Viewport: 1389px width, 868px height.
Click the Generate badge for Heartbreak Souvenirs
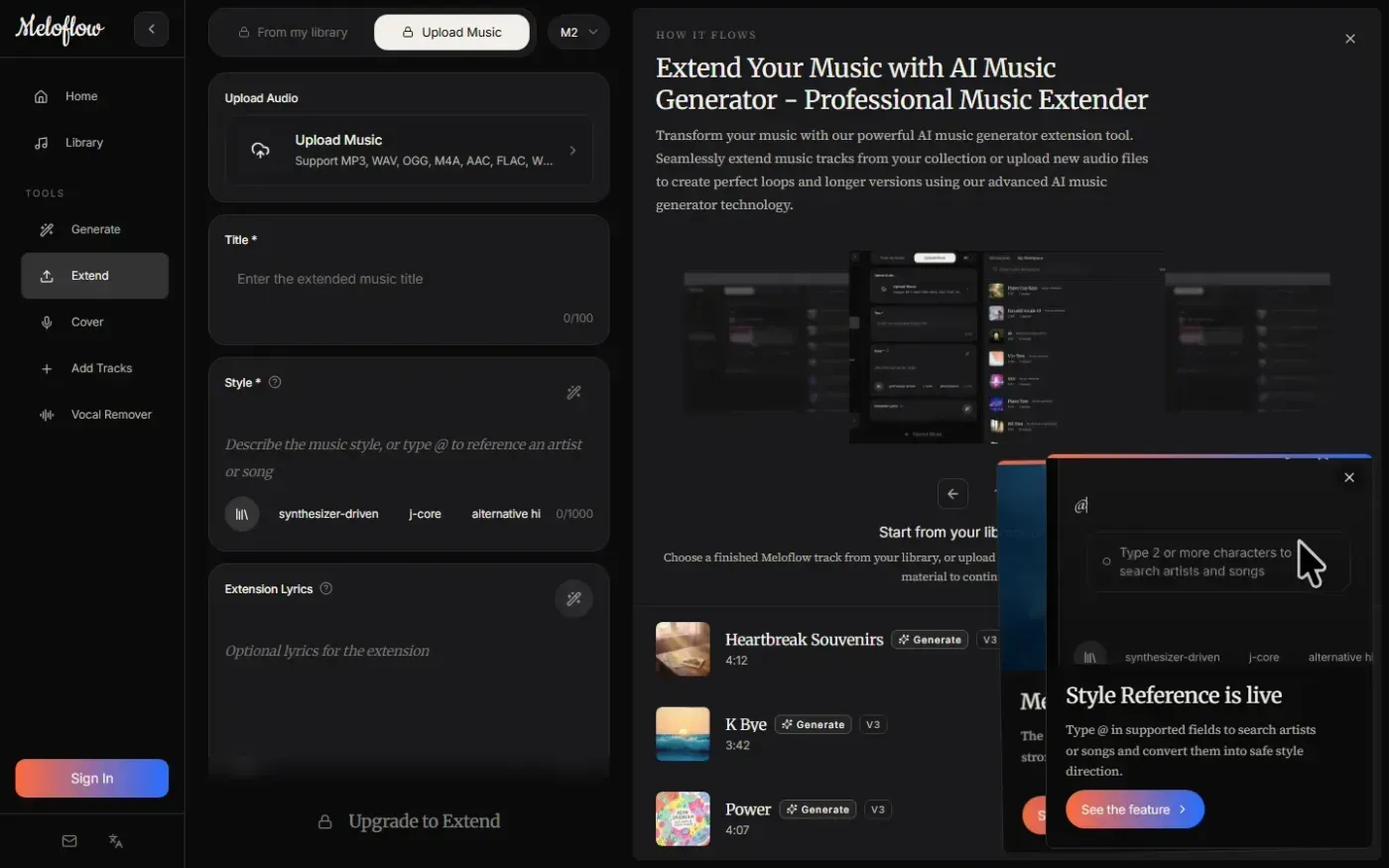tap(930, 640)
